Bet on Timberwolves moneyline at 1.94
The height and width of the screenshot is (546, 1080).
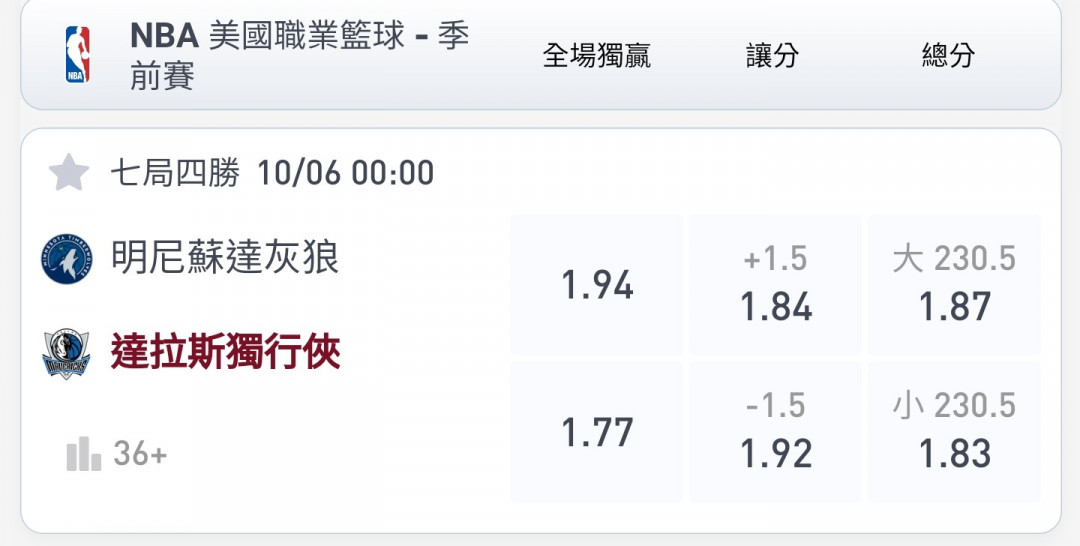[x=597, y=286]
